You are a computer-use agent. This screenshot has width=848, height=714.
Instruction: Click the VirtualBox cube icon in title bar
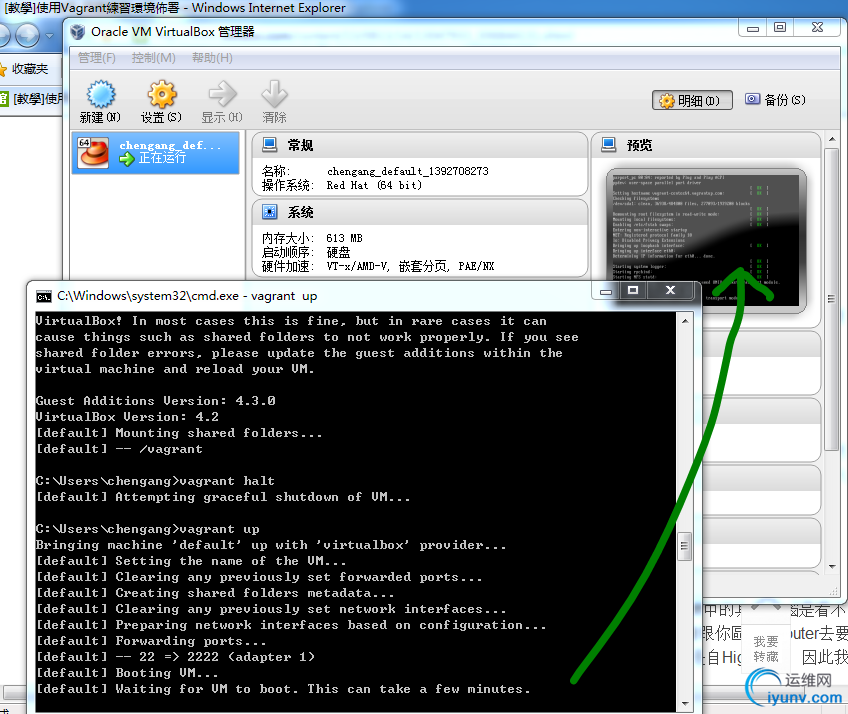78,32
